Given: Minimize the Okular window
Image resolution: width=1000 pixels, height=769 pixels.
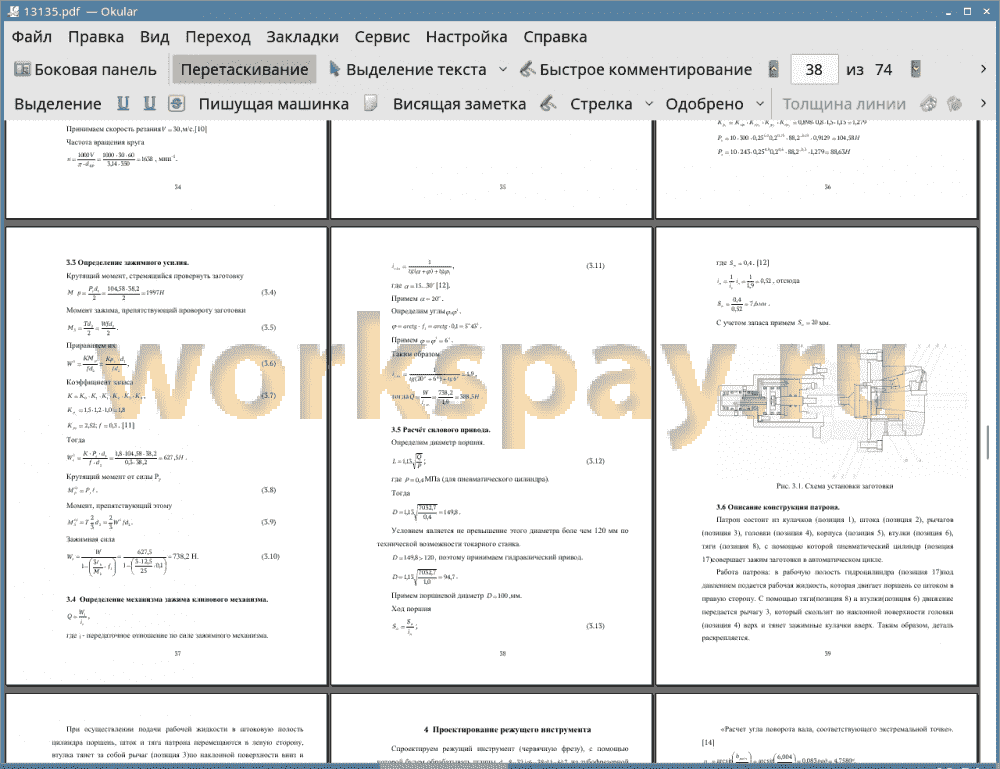Looking at the screenshot, I should click(948, 11).
